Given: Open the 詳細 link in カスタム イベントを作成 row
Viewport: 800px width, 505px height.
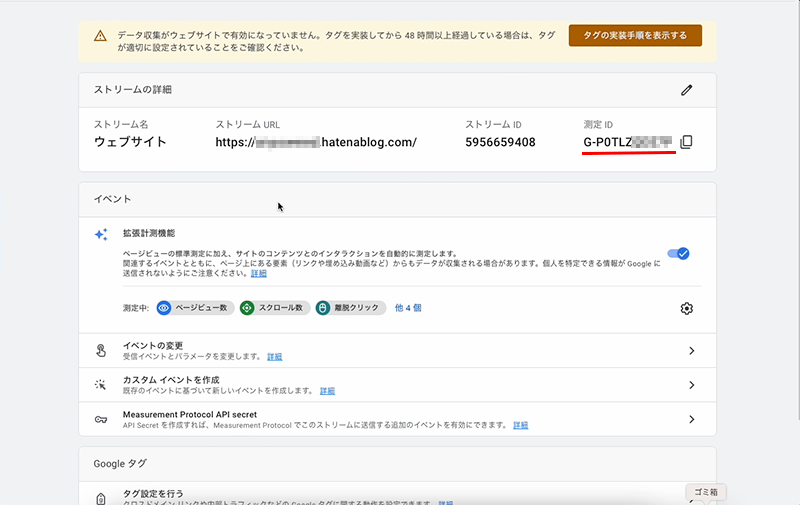Looking at the screenshot, I should point(327,391).
